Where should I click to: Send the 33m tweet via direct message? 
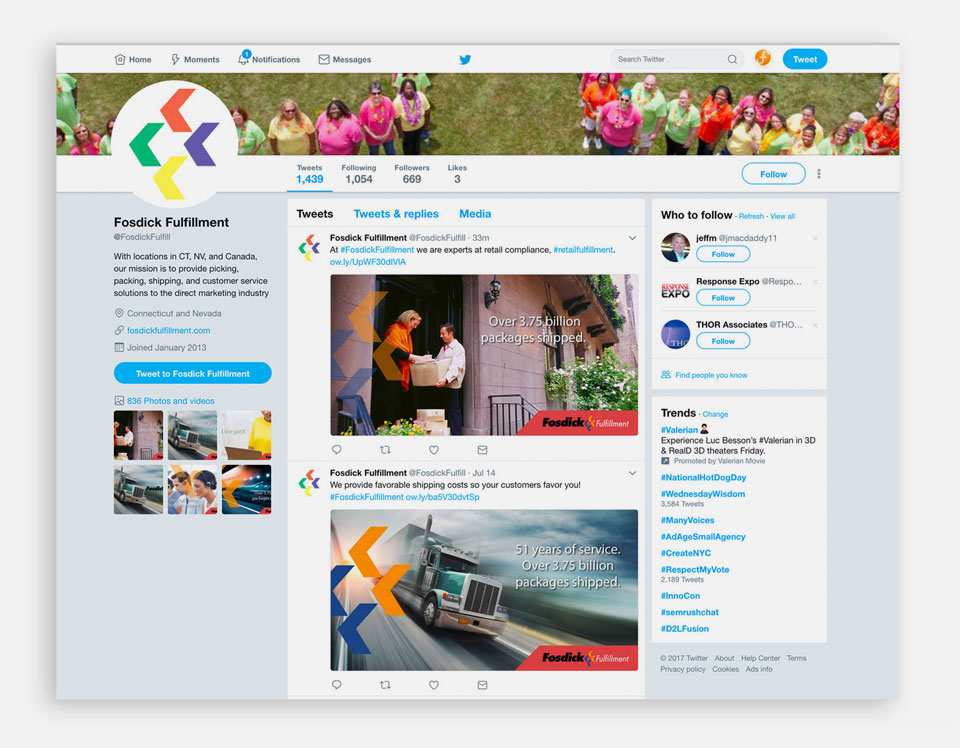[x=482, y=449]
